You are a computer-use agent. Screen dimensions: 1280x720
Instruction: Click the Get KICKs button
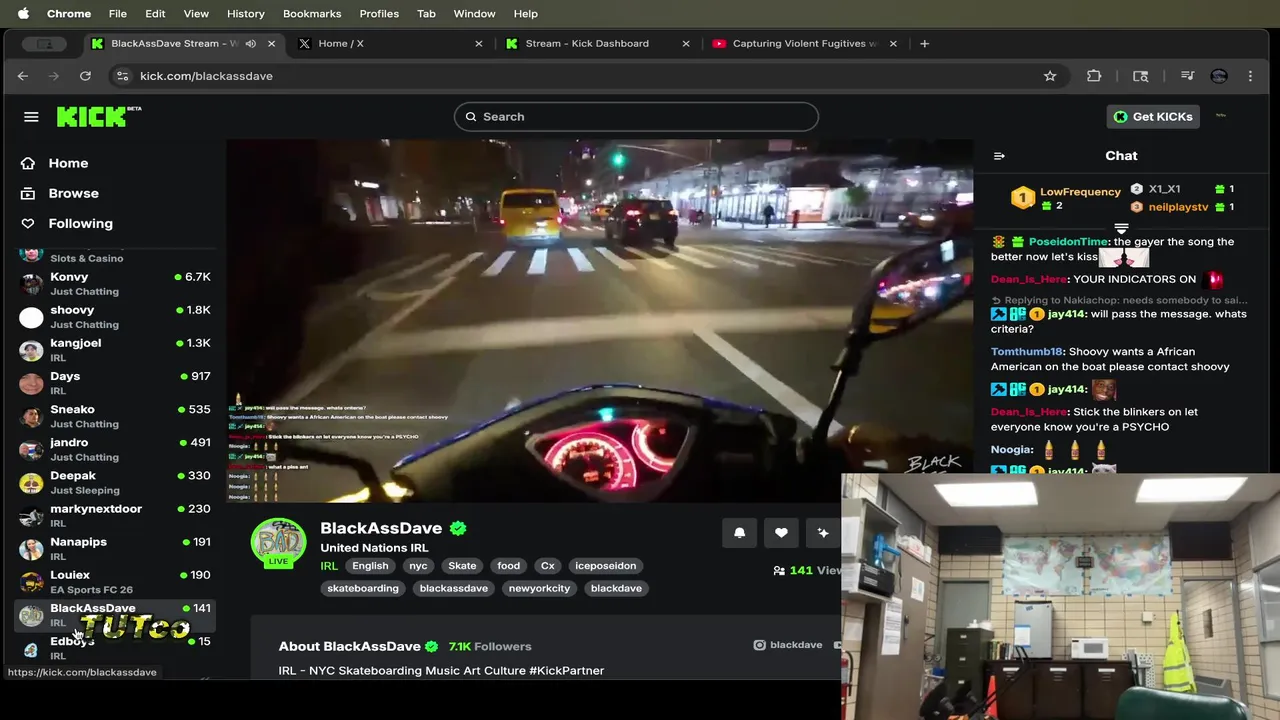tap(1154, 117)
